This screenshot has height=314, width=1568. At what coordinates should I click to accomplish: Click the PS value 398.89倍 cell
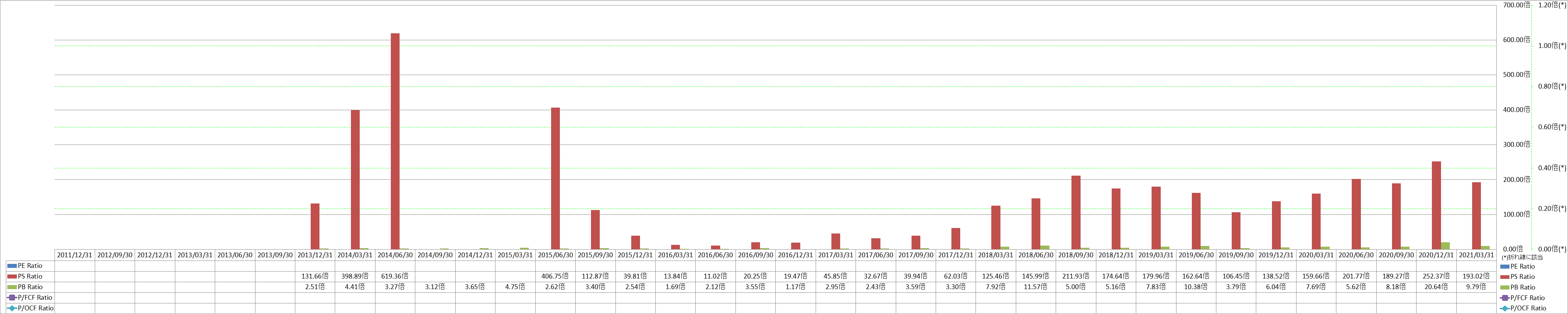355,276
